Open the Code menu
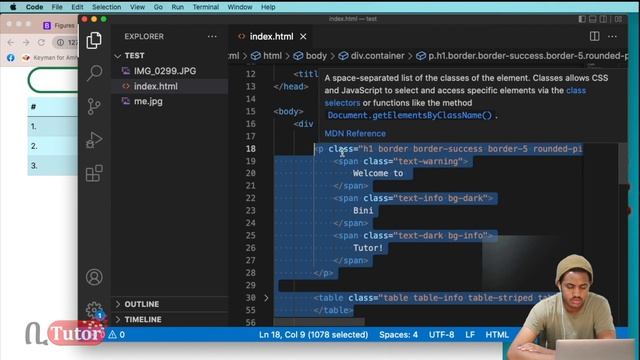The width and height of the screenshot is (640, 360). (x=34, y=7)
